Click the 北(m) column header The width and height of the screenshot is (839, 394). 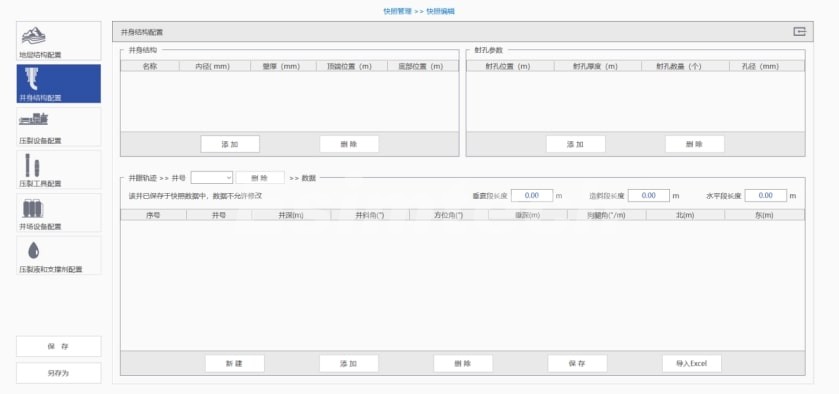[685, 215]
